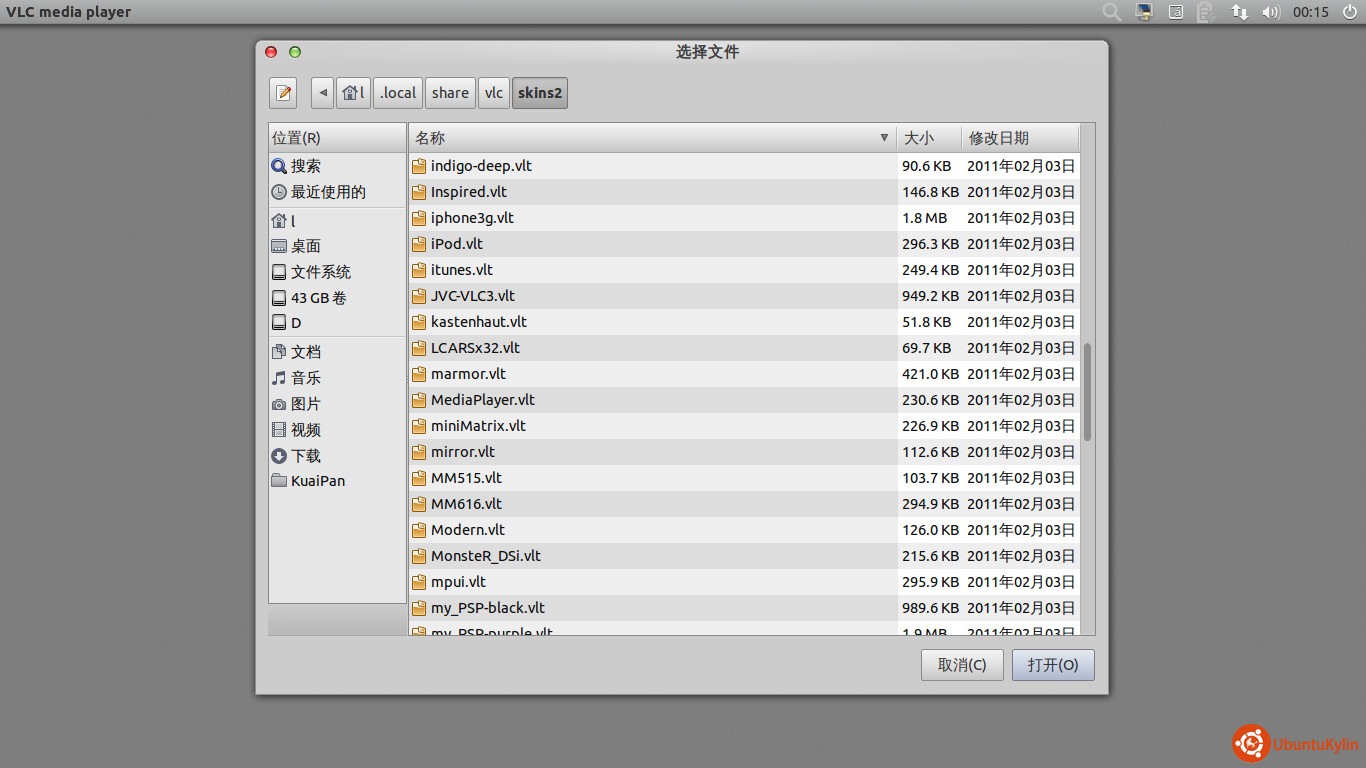Click the Cancel button
This screenshot has width=1366, height=768.
pyautogui.click(x=962, y=665)
